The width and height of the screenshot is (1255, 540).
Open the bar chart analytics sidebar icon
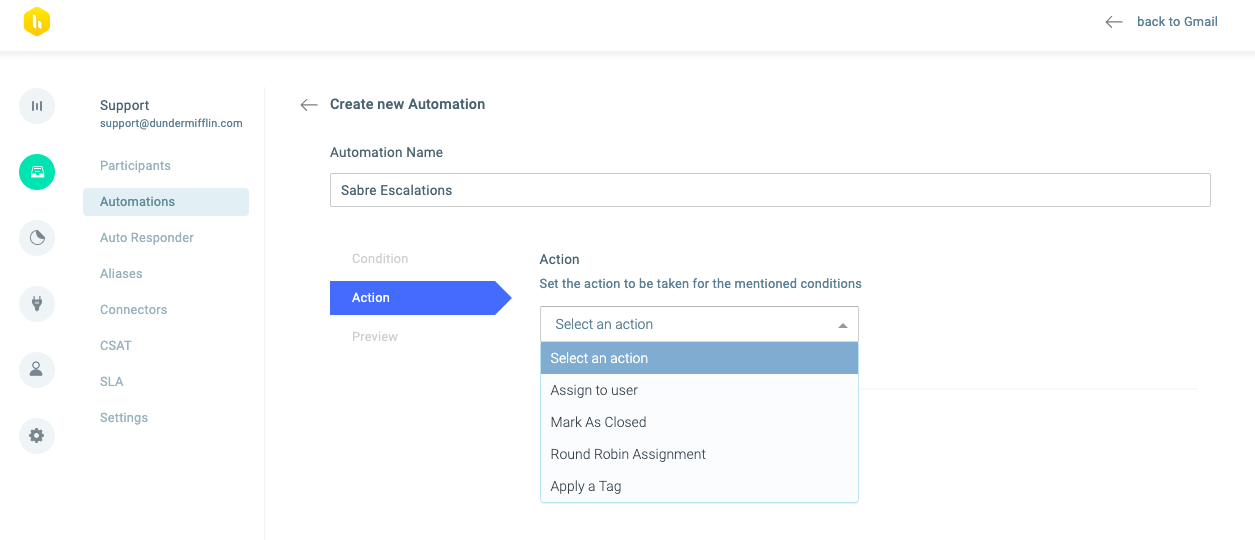[x=37, y=106]
